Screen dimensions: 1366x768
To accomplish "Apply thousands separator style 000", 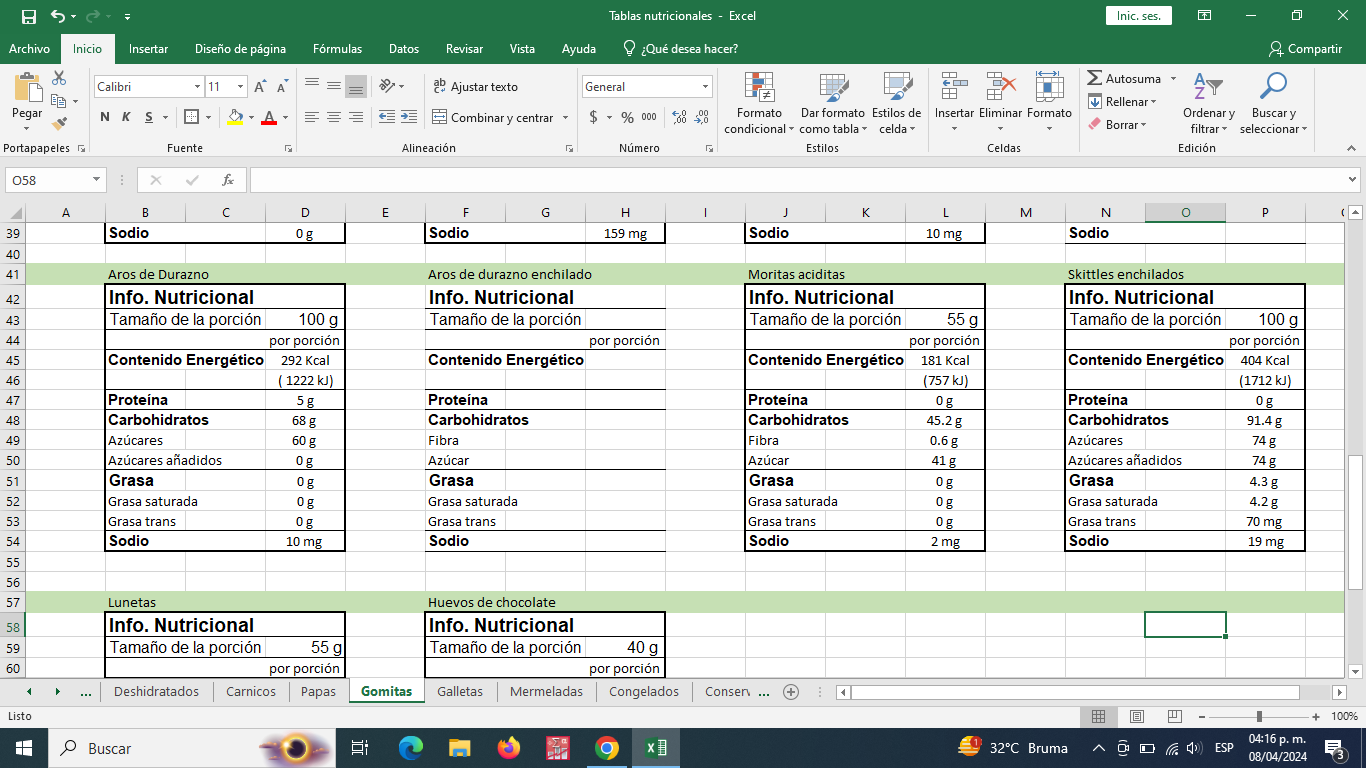I will pos(649,117).
